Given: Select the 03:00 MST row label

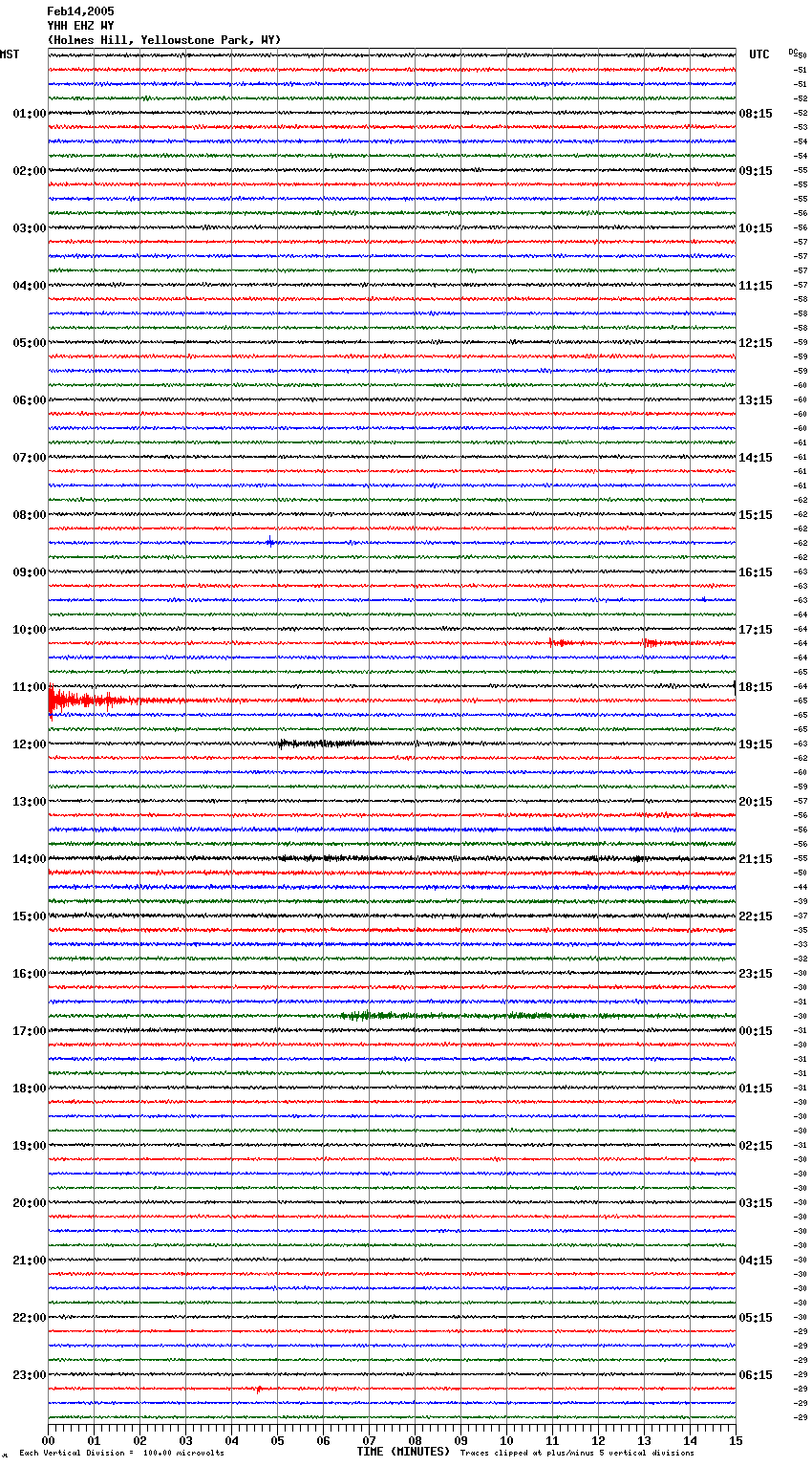Looking at the screenshot, I should (x=30, y=228).
